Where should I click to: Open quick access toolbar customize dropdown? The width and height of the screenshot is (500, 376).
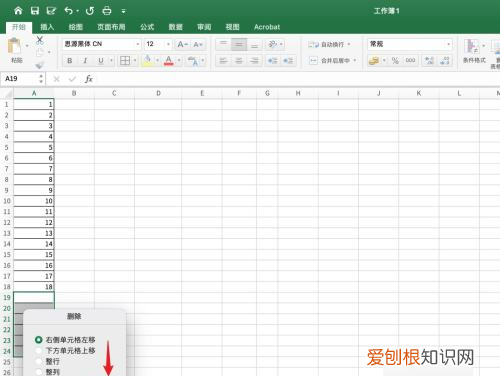(123, 11)
